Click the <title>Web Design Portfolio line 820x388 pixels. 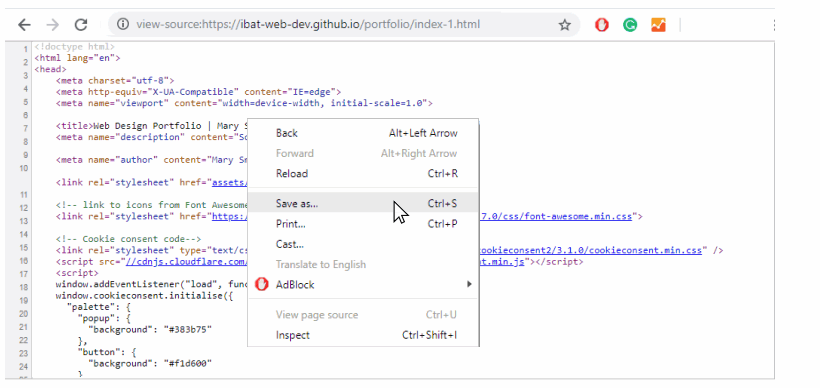[x=151, y=126]
